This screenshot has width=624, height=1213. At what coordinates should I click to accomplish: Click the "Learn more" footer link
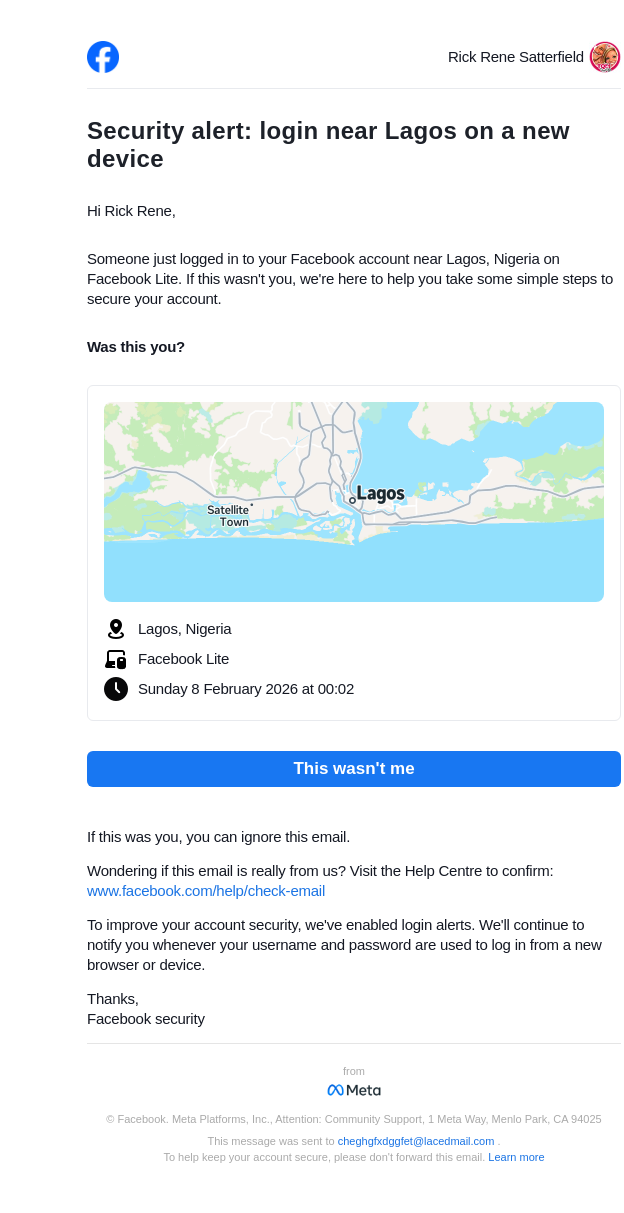click(x=516, y=1157)
